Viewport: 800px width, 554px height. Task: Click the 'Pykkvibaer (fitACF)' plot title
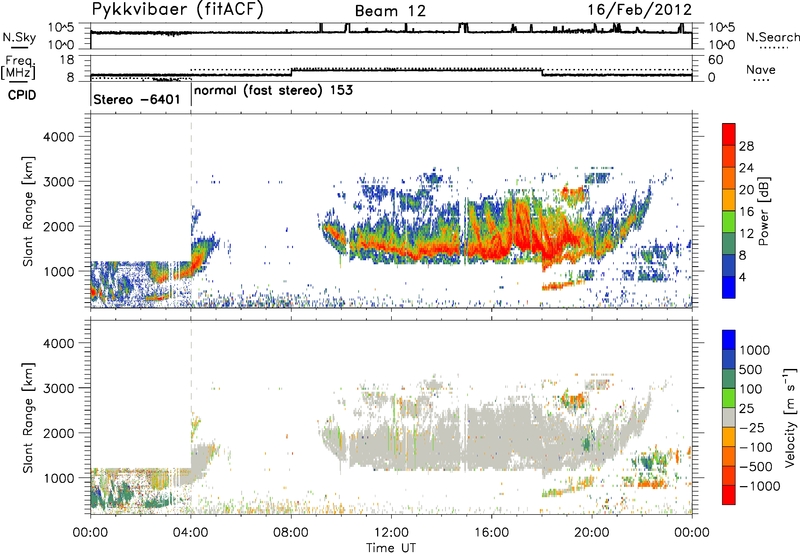tap(178, 10)
